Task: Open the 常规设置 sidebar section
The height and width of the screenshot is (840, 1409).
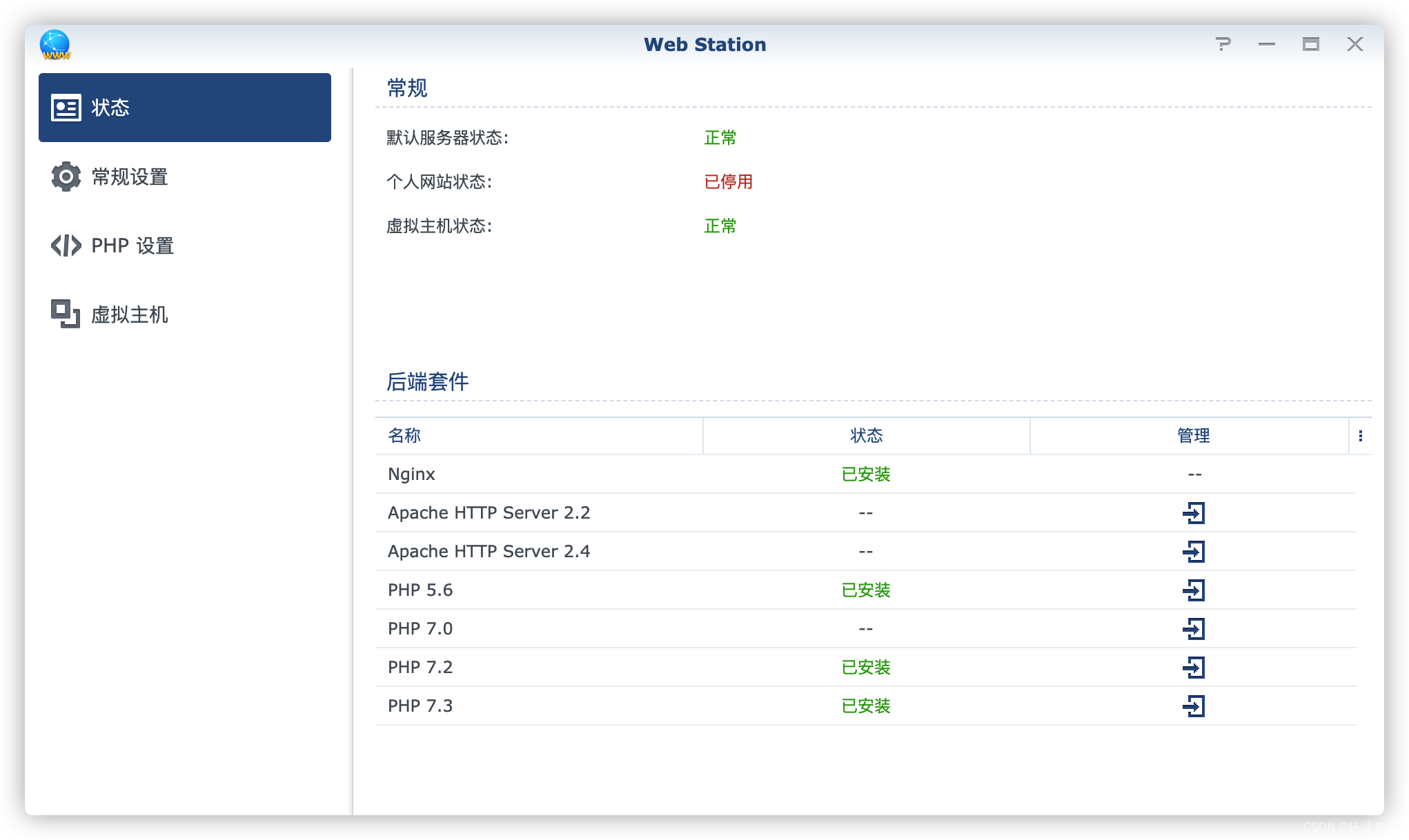Action: (x=185, y=177)
